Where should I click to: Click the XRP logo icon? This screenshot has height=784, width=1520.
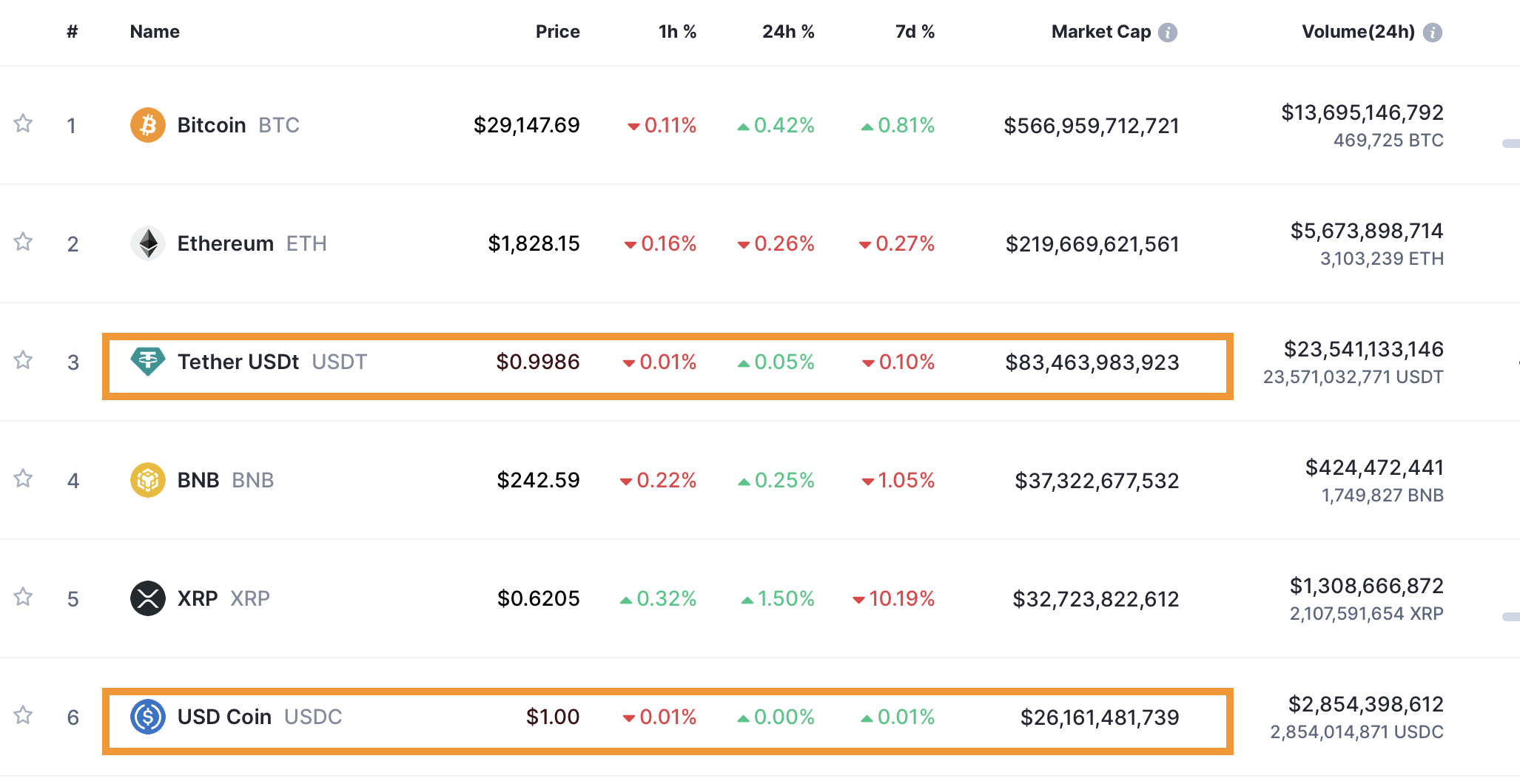(x=148, y=598)
